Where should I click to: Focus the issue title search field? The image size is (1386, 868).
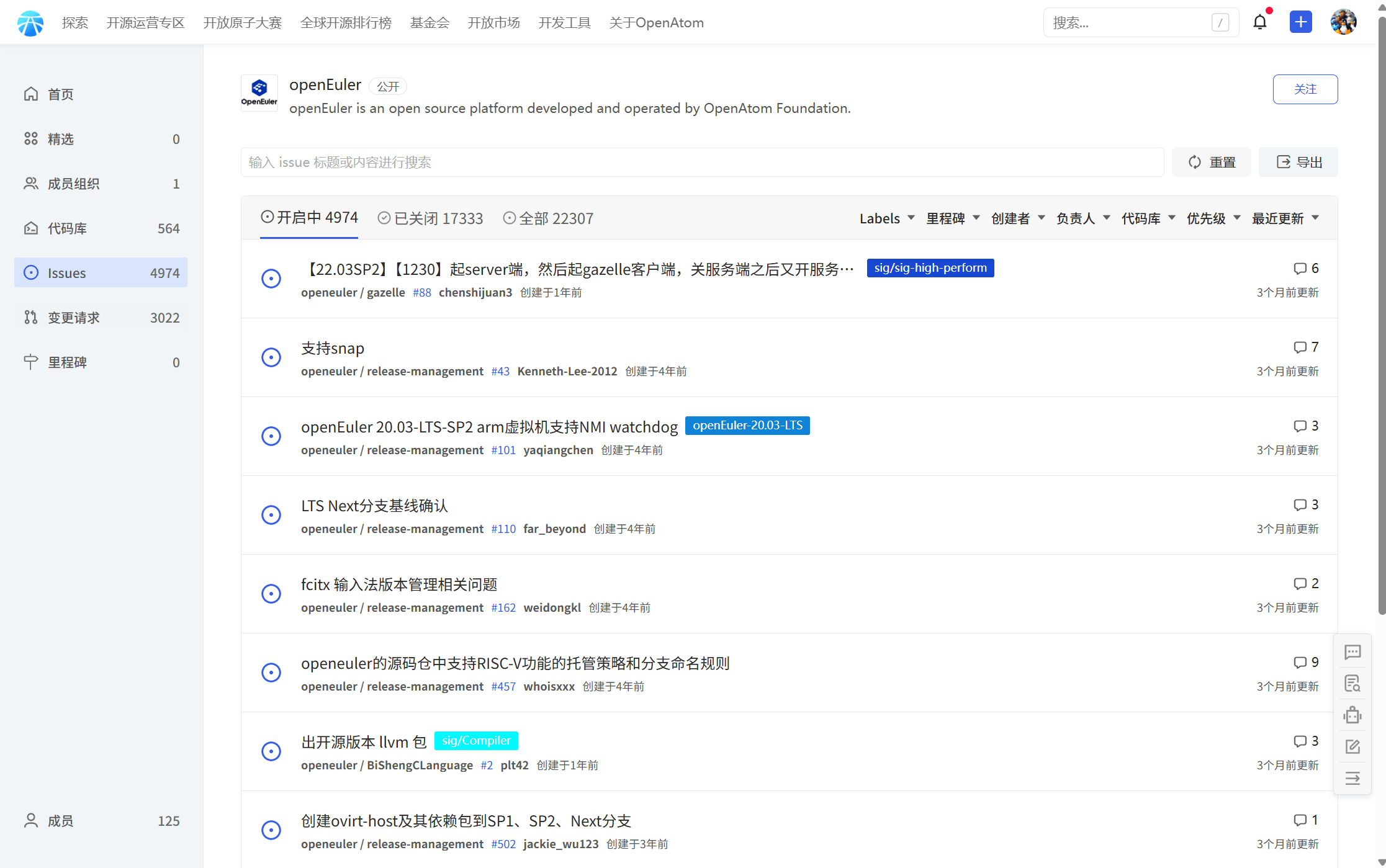coord(703,162)
